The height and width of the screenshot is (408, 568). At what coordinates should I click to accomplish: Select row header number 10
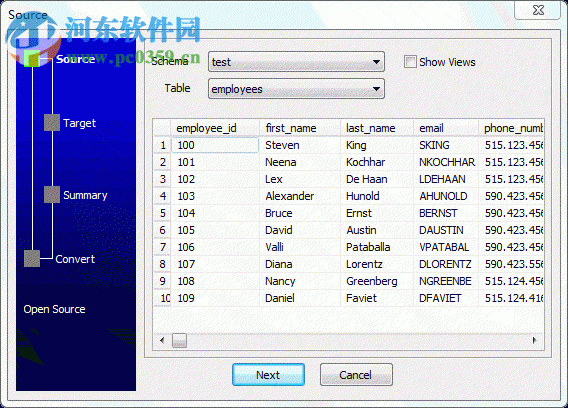coord(162,298)
